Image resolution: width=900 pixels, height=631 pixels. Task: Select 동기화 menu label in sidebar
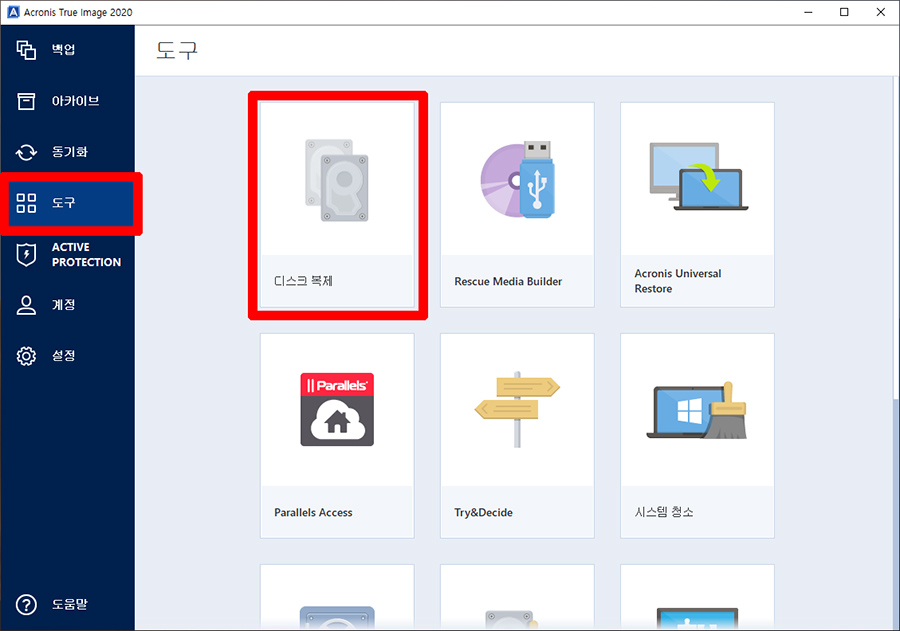(70, 152)
